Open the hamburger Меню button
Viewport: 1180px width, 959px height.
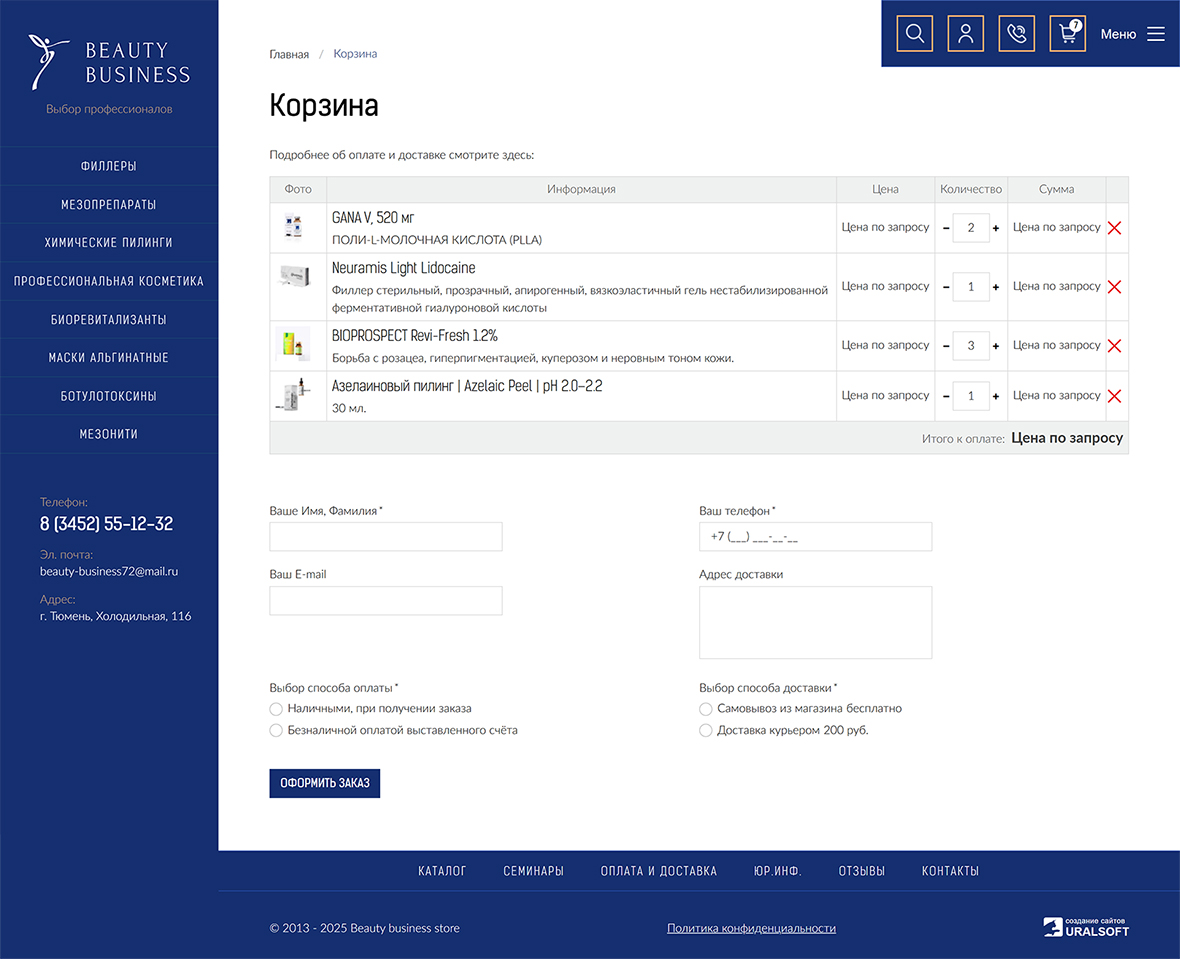(1133, 34)
